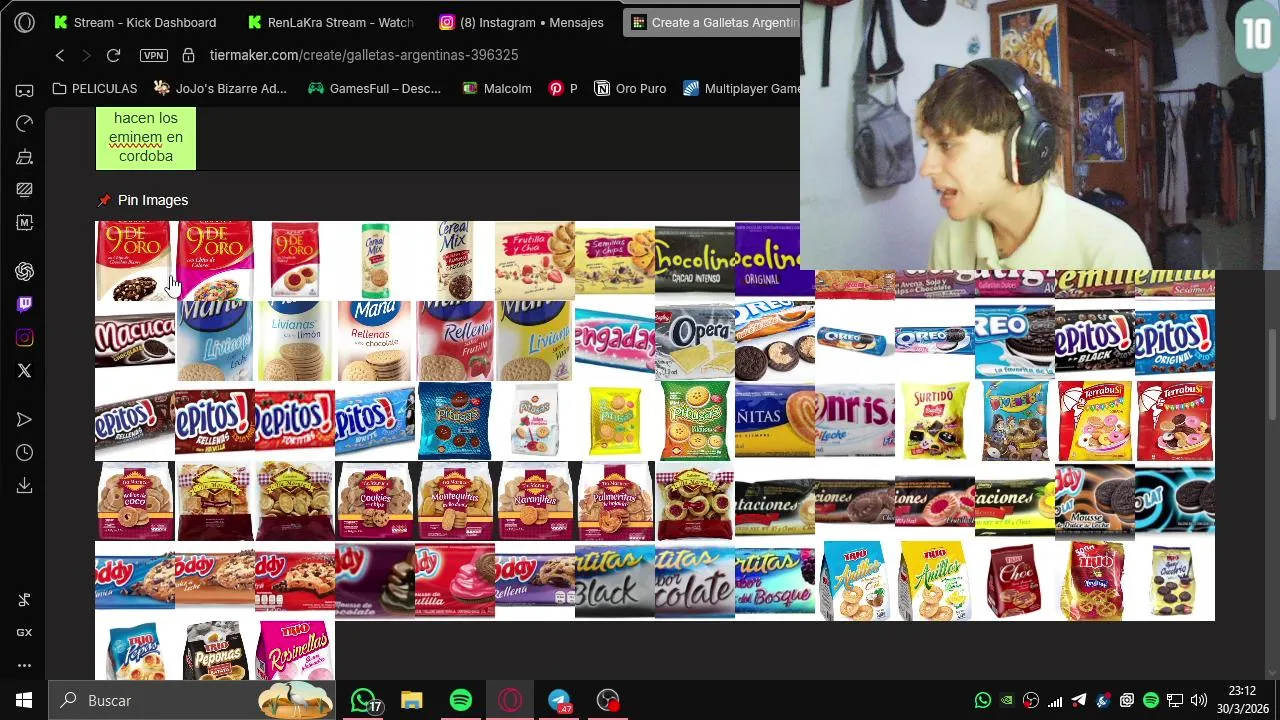
Task: Select the Opera wafer image
Action: click(x=695, y=341)
